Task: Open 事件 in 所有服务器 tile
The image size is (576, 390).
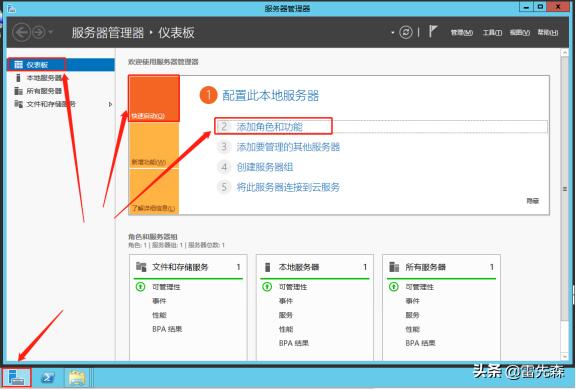Action: 413,301
